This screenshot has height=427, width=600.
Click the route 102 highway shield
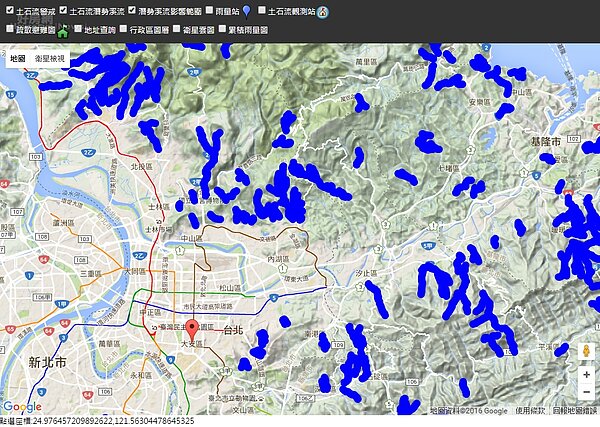point(573,138)
